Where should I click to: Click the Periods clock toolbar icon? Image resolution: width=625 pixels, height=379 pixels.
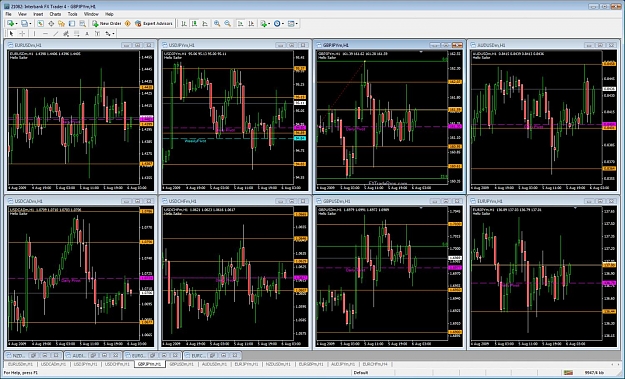(x=277, y=24)
